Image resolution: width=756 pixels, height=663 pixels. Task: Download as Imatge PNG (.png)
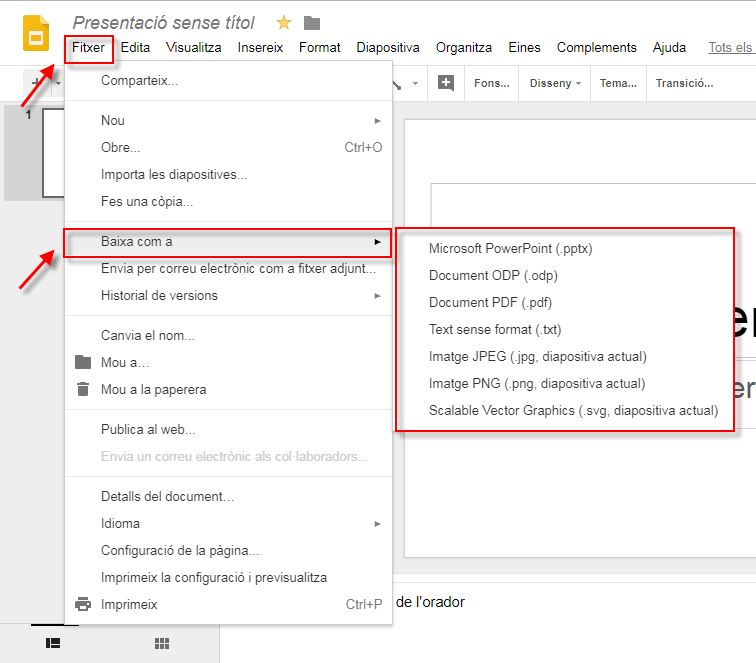[x=565, y=384]
